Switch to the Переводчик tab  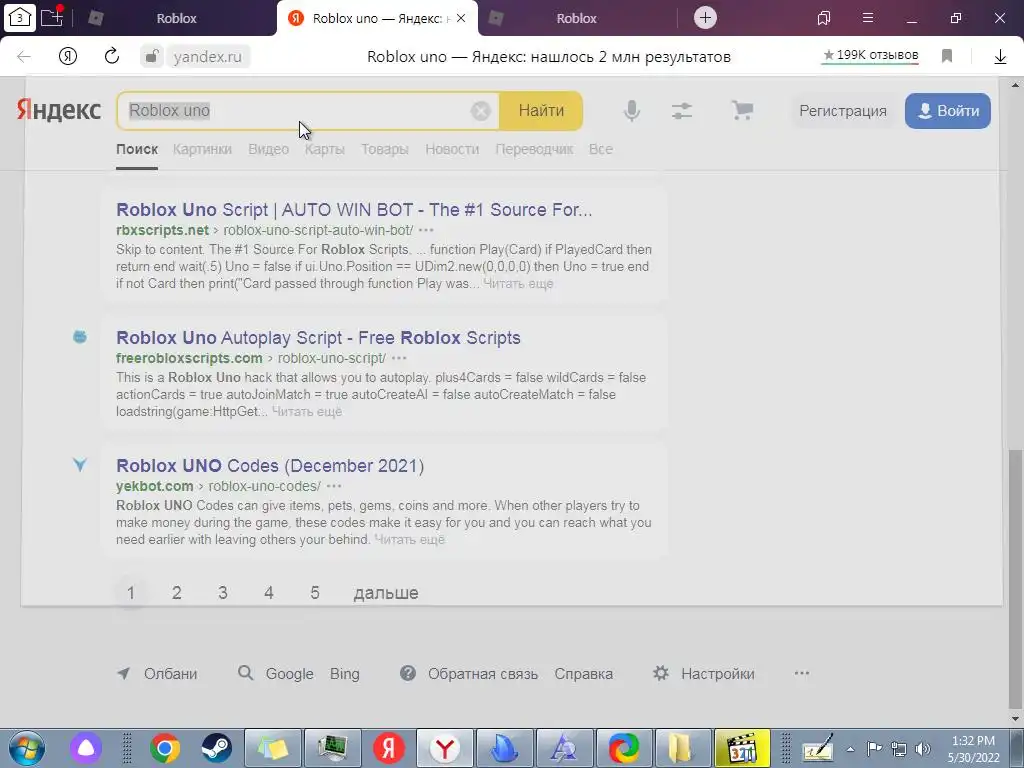[534, 150]
